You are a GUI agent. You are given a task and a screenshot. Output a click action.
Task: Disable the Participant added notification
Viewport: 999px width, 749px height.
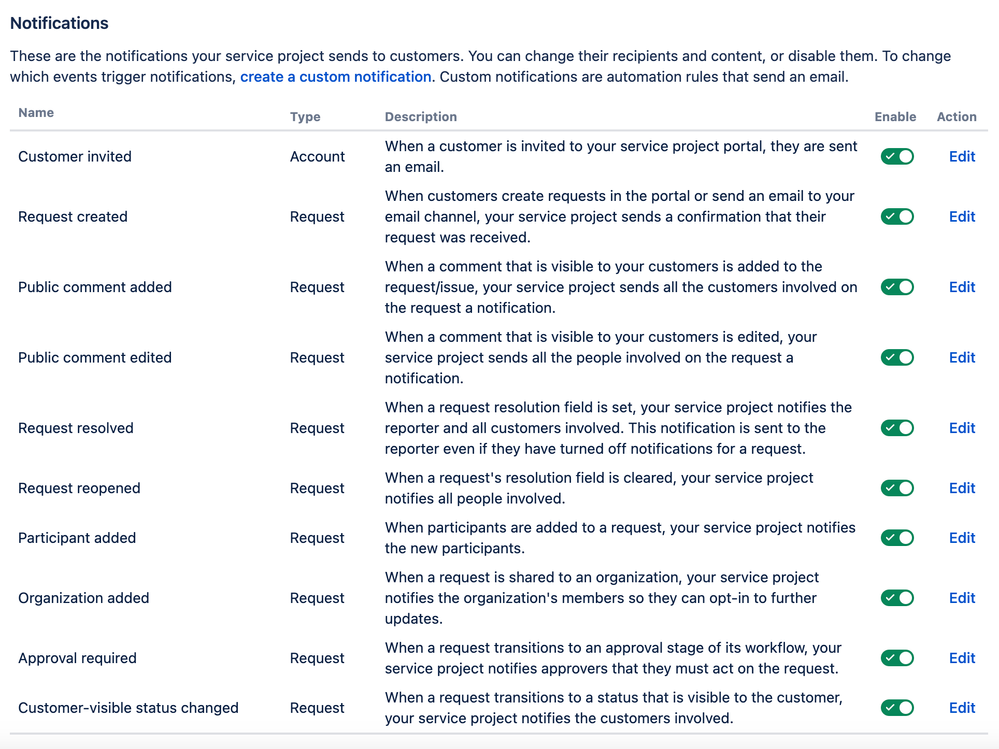coord(896,537)
